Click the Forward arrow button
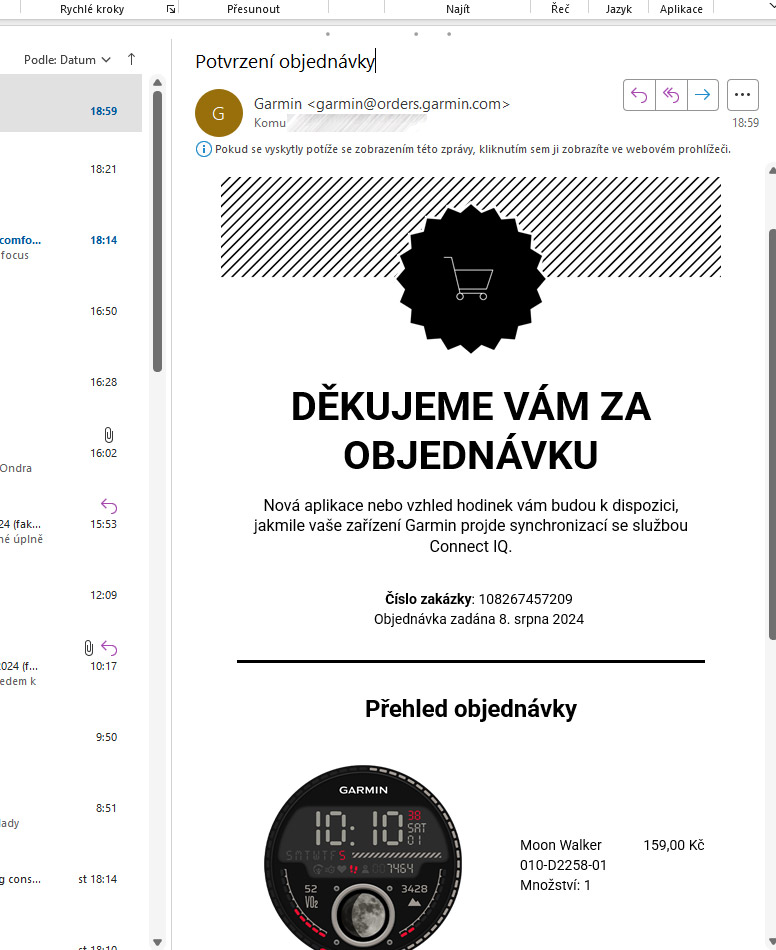The image size is (776, 950). point(703,95)
